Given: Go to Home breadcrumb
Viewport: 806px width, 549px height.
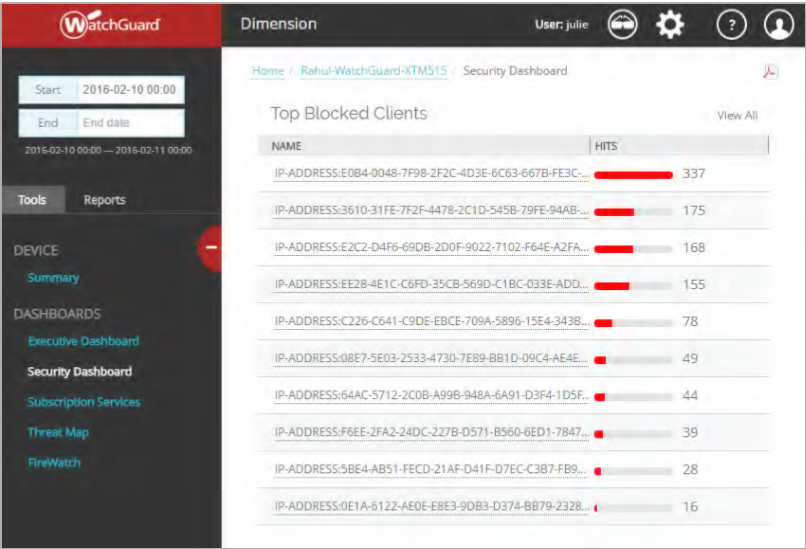Looking at the screenshot, I should coord(268,71).
